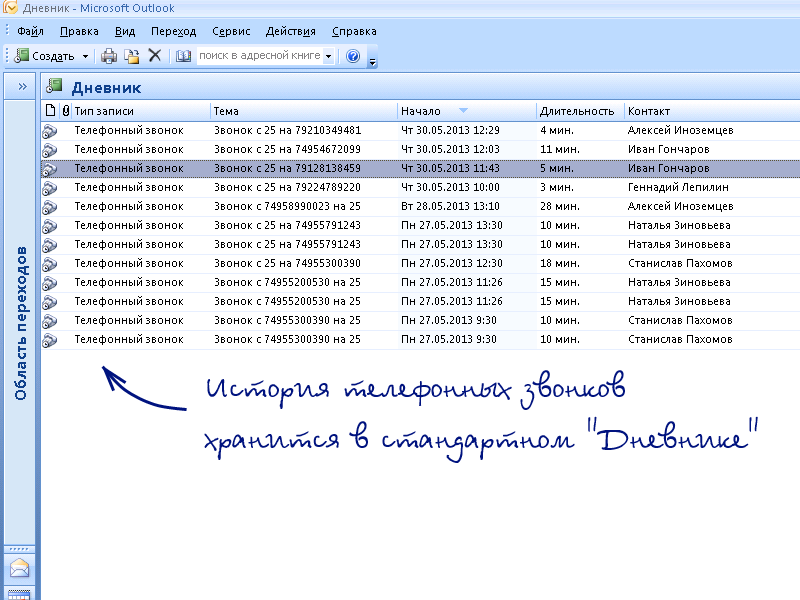Viewport: 800px width, 600px height.
Task: Click date "Вт 28.05.2013 13:10"
Action: click(450, 206)
